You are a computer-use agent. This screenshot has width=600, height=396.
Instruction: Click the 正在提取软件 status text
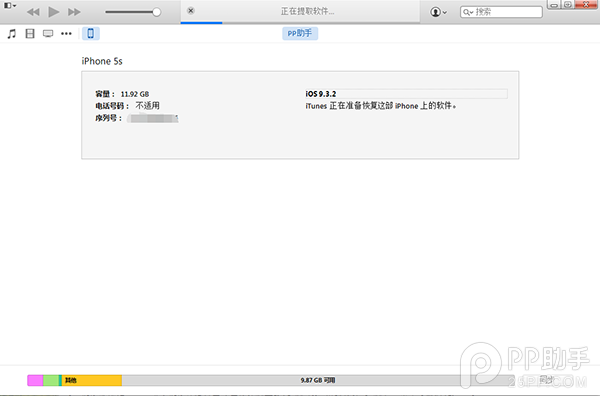coord(308,11)
